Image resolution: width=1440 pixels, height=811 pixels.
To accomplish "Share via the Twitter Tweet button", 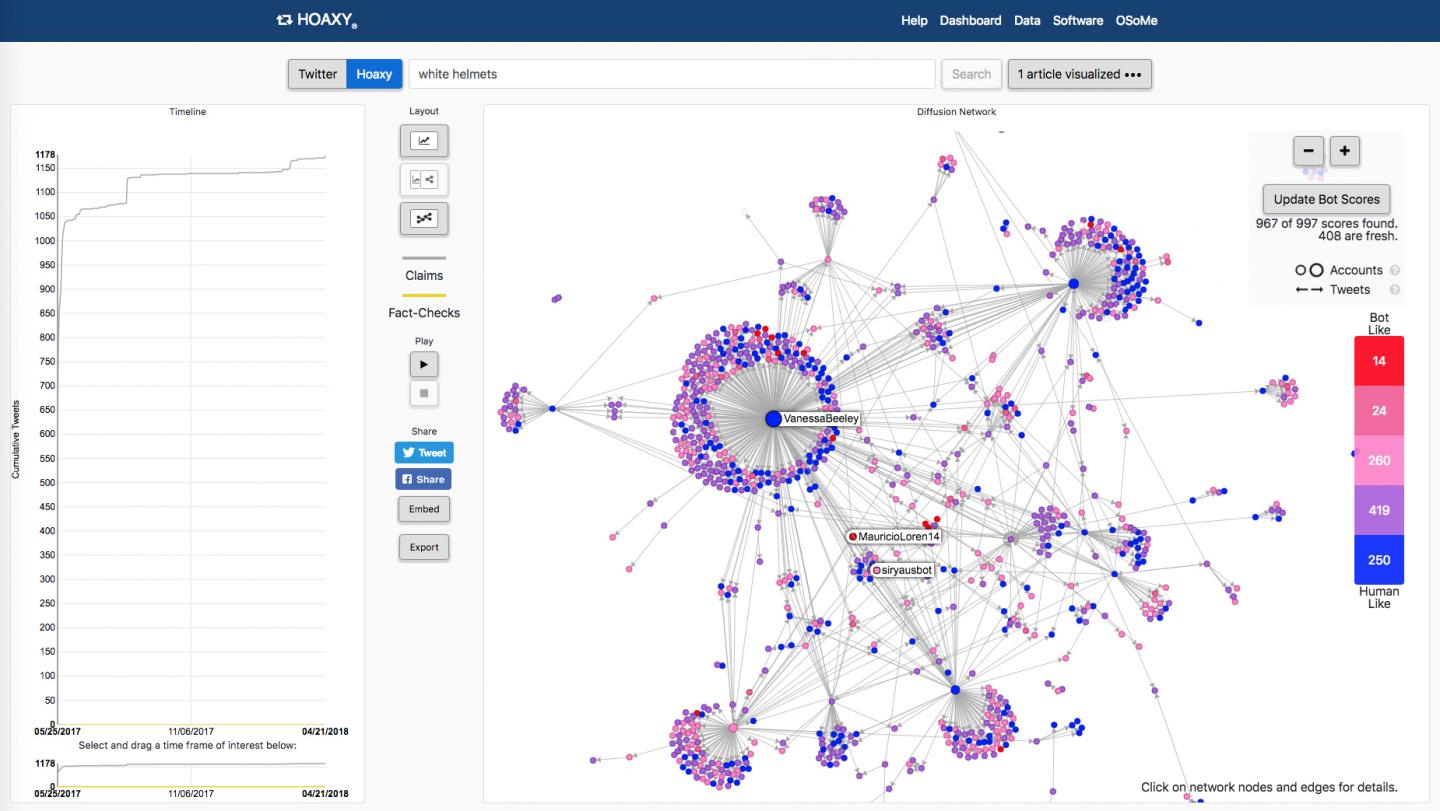I will click(x=424, y=452).
